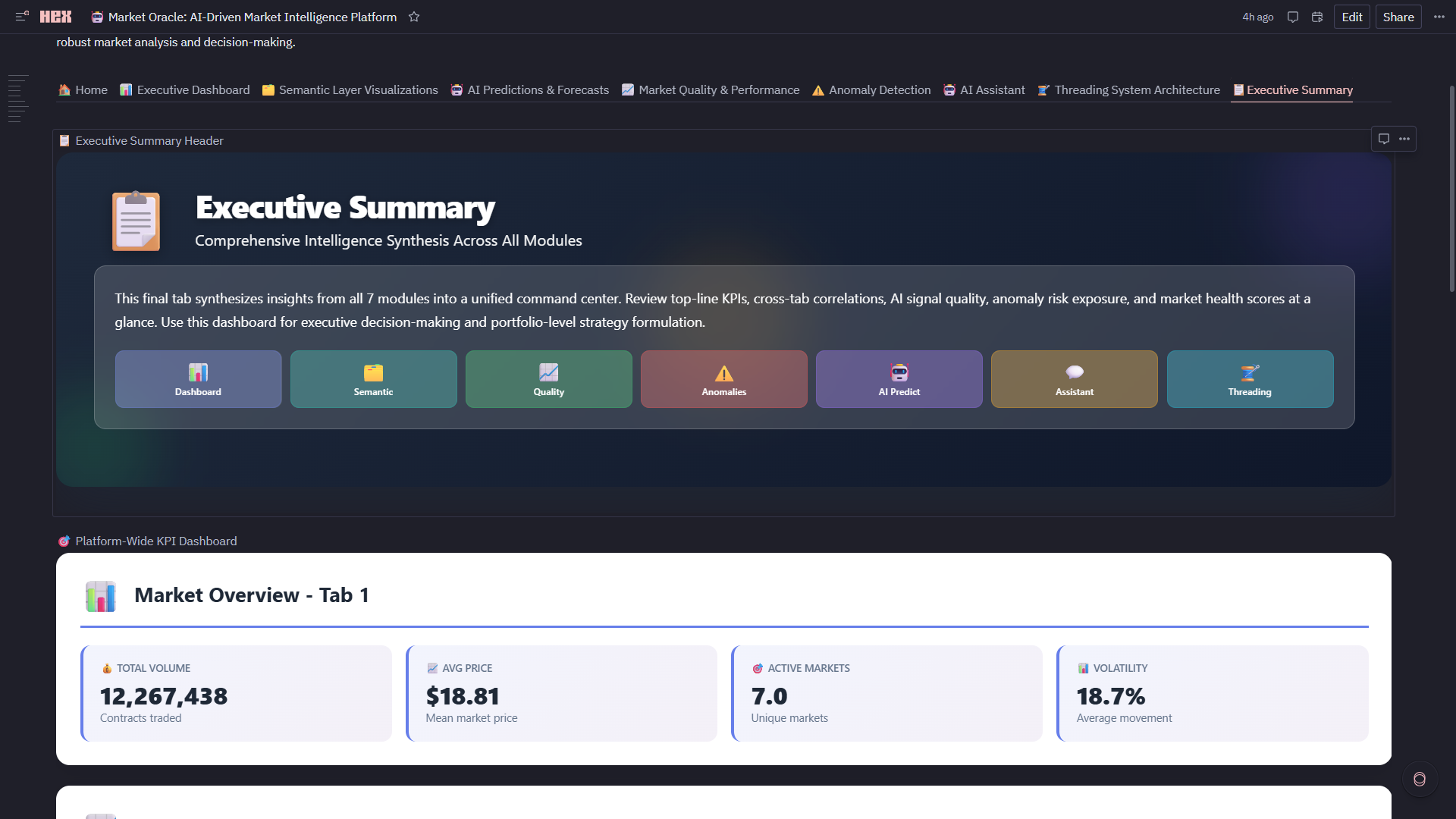Click the floating help circle icon
This screenshot has width=1456, height=819.
[x=1420, y=779]
